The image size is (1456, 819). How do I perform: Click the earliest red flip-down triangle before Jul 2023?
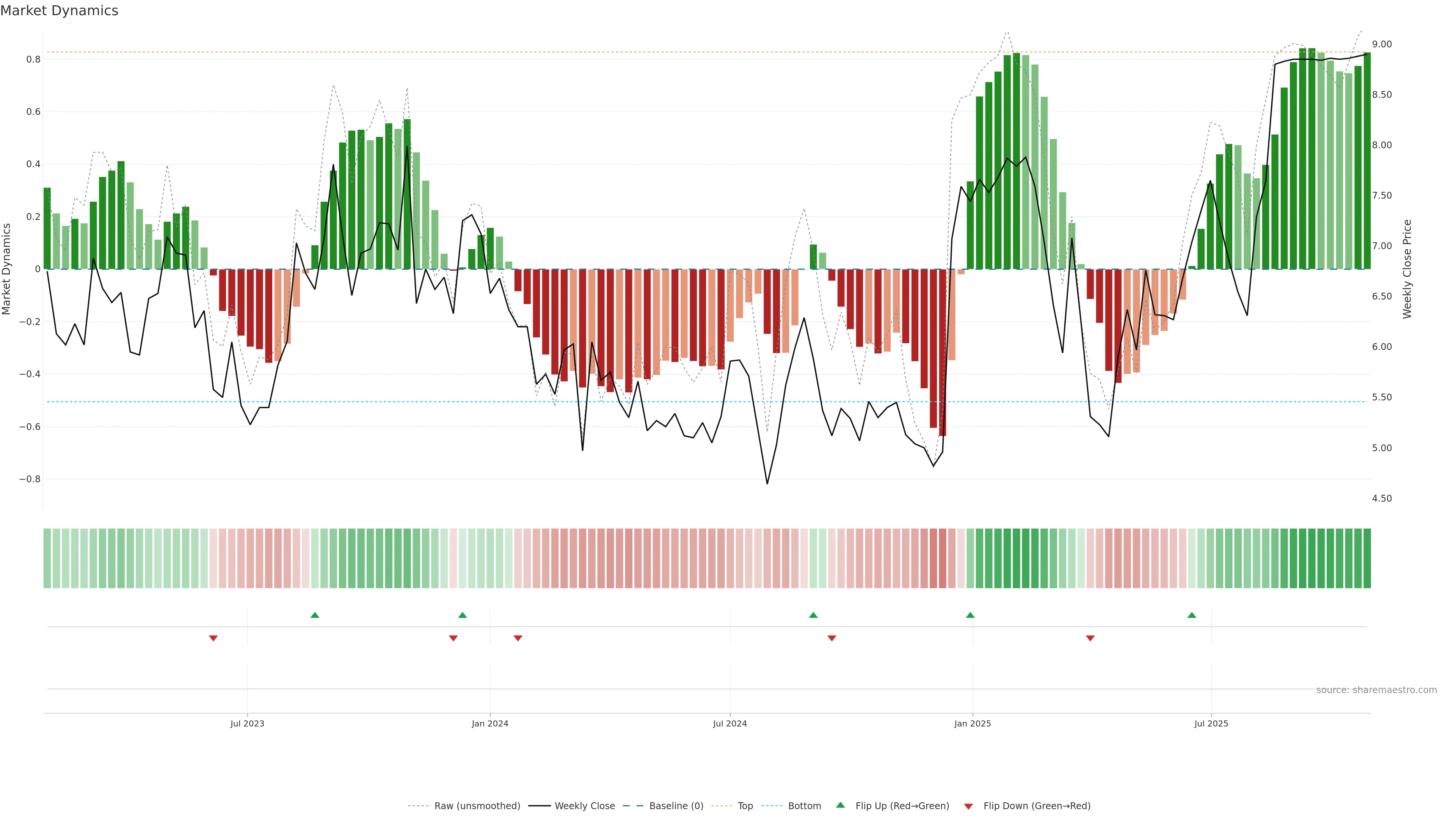[213, 638]
